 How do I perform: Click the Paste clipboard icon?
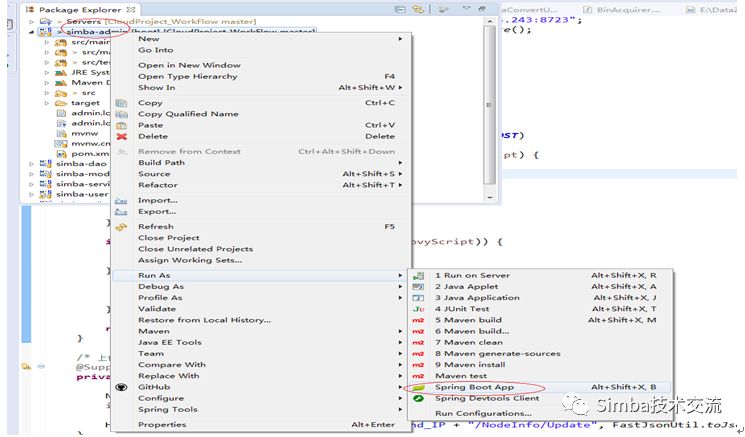pyautogui.click(x=122, y=125)
